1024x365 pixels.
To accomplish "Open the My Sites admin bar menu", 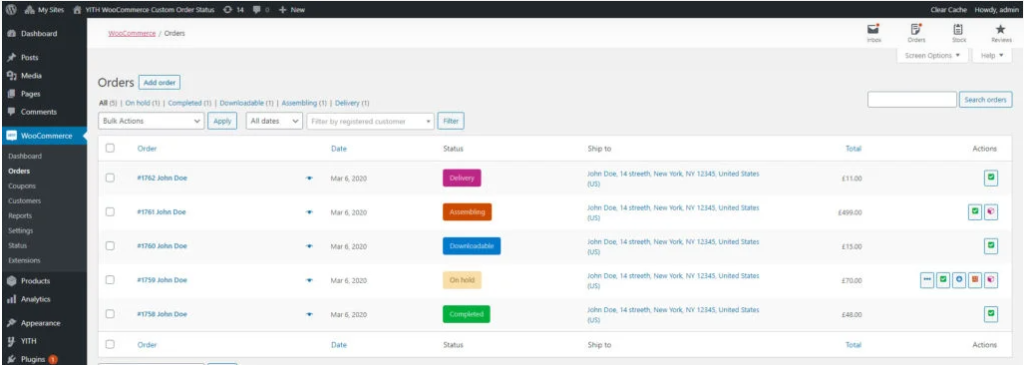I will (x=45, y=10).
